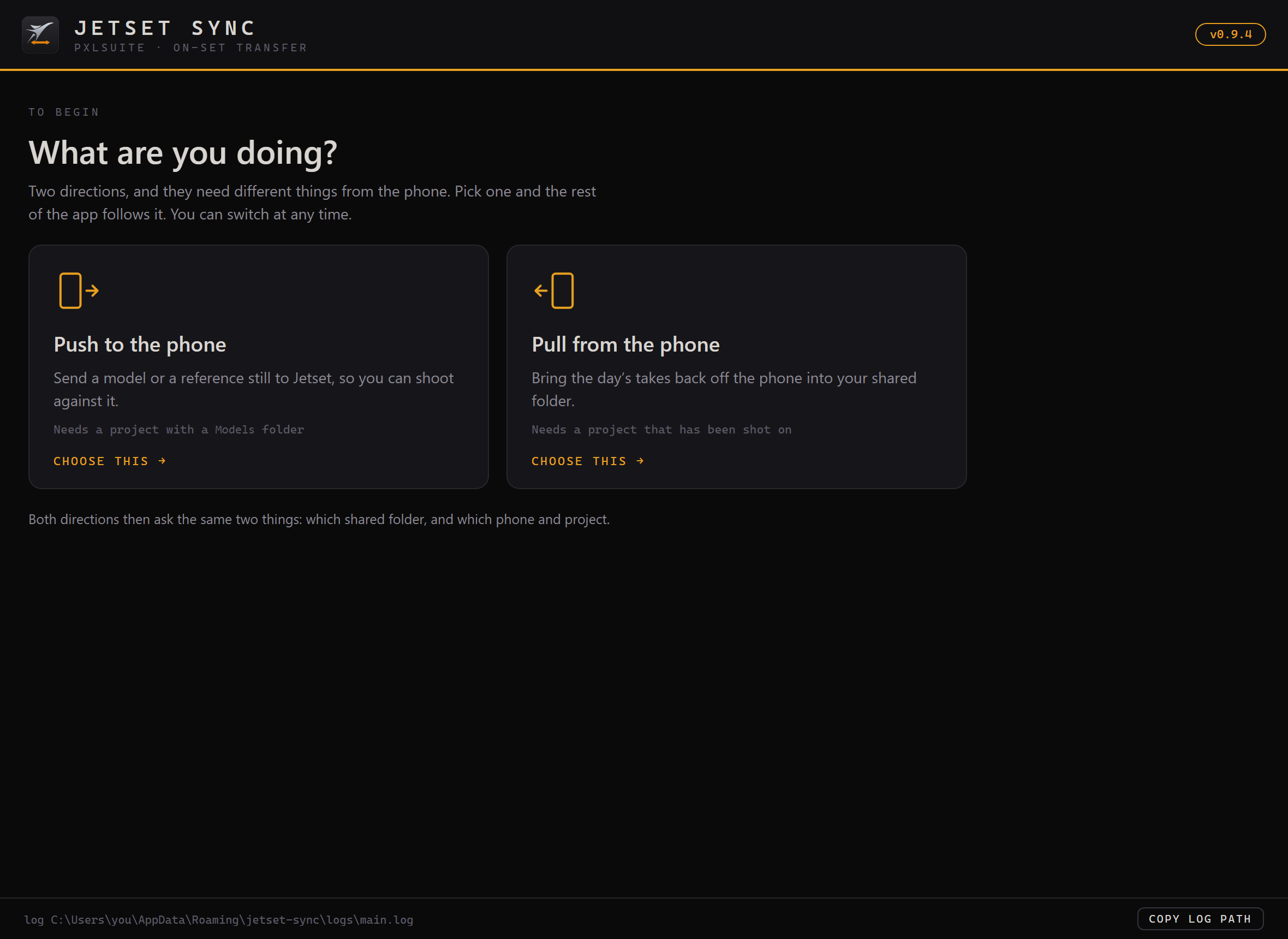Viewport: 1288px width, 939px height.
Task: Click the "Send a model or a reference still" description
Action: tap(254, 389)
